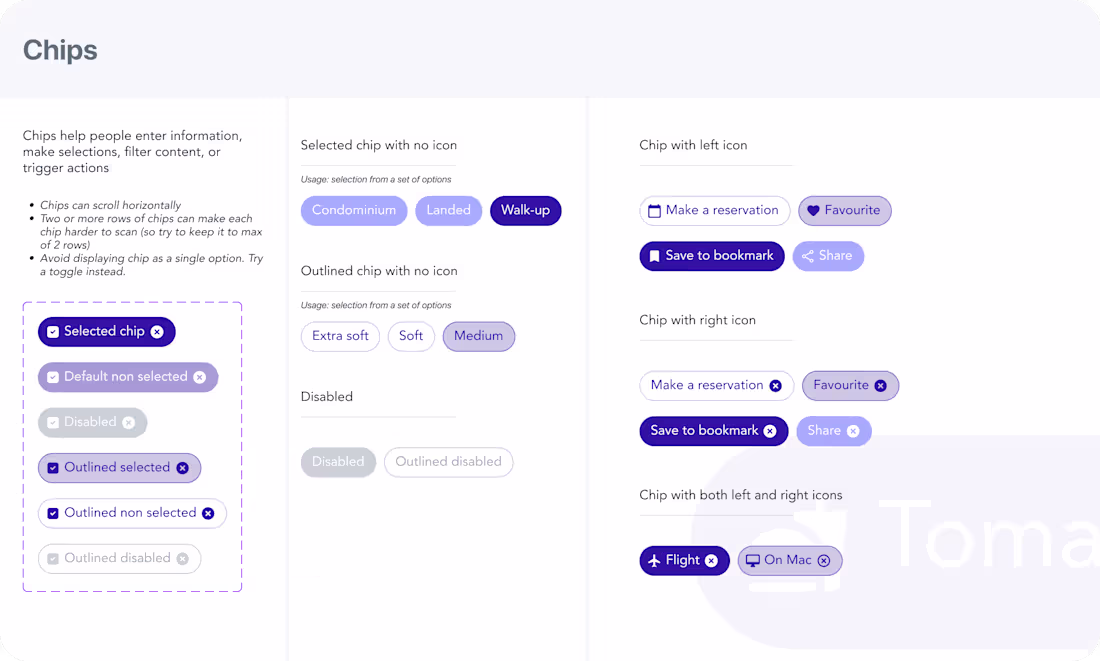Select the Condominium chip
Screen dimensions: 1100x661
(x=353, y=210)
